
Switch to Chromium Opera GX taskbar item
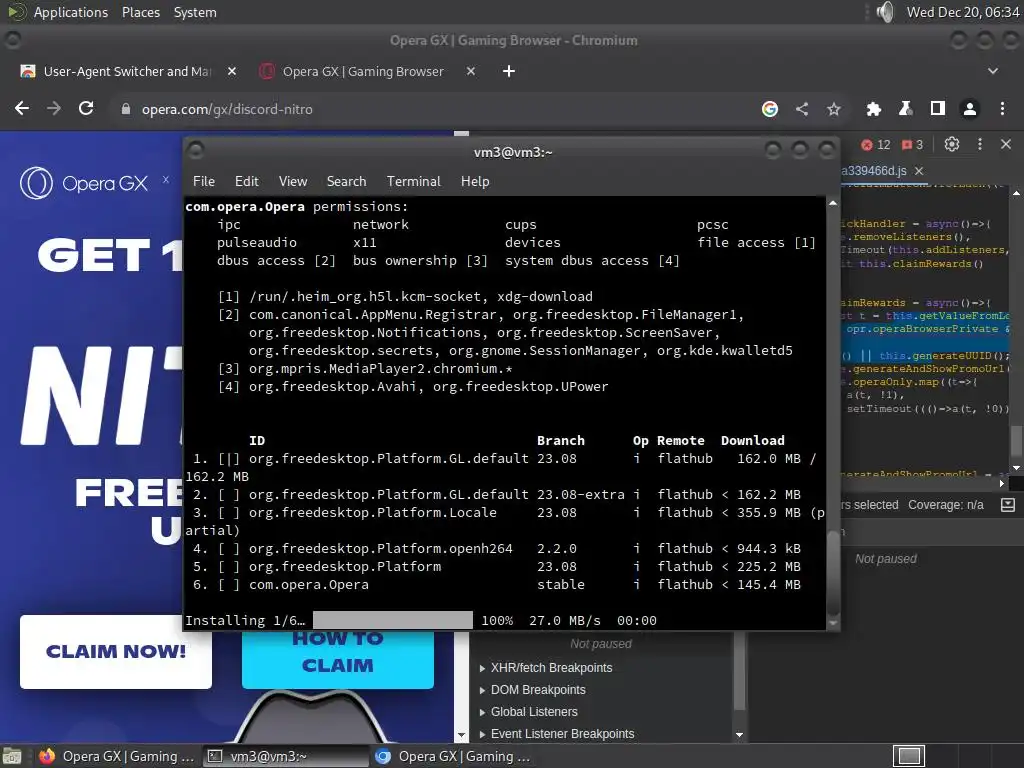(x=453, y=756)
